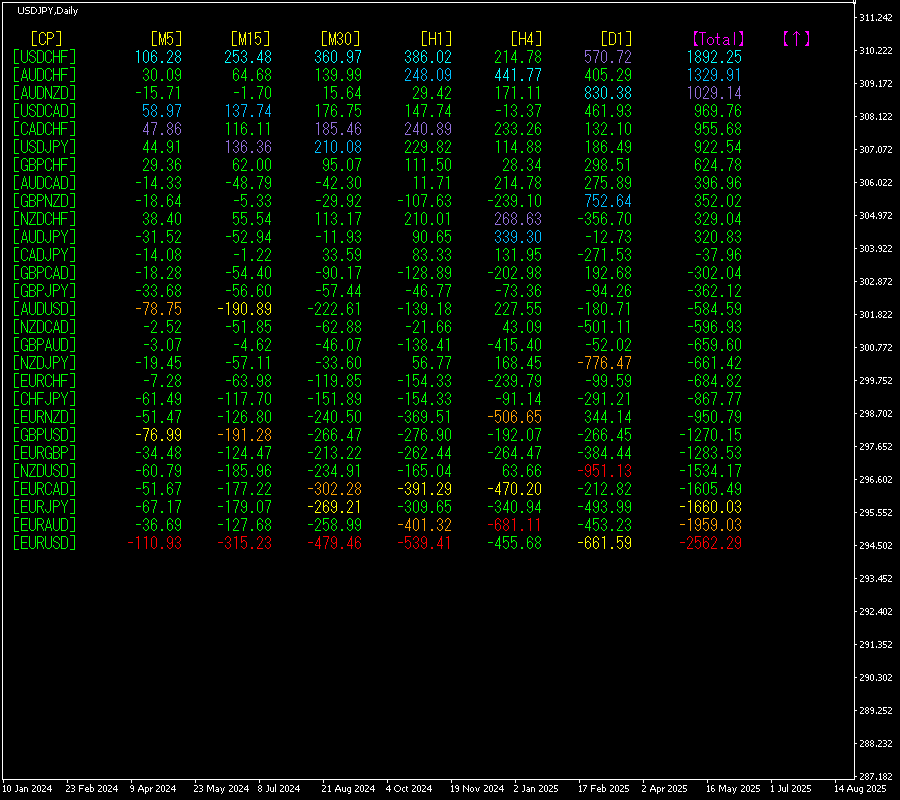The width and height of the screenshot is (900, 800).
Task: Select the [EURJPY] pair label
Action: point(44,507)
